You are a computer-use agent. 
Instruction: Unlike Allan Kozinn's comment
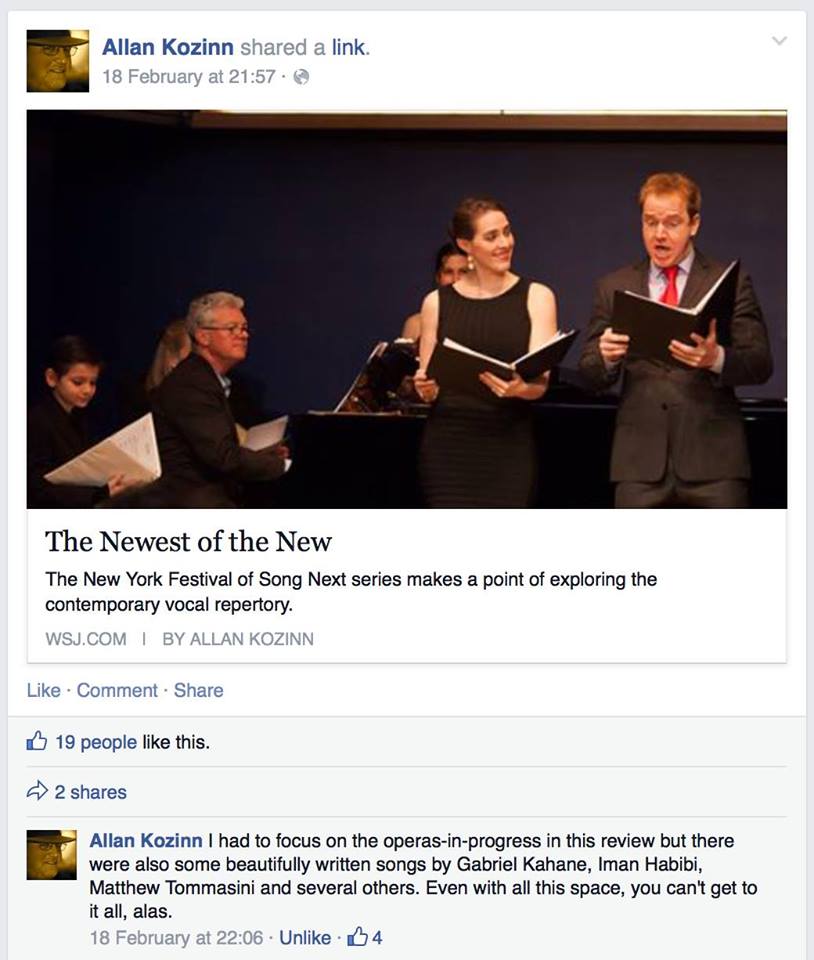[305, 938]
